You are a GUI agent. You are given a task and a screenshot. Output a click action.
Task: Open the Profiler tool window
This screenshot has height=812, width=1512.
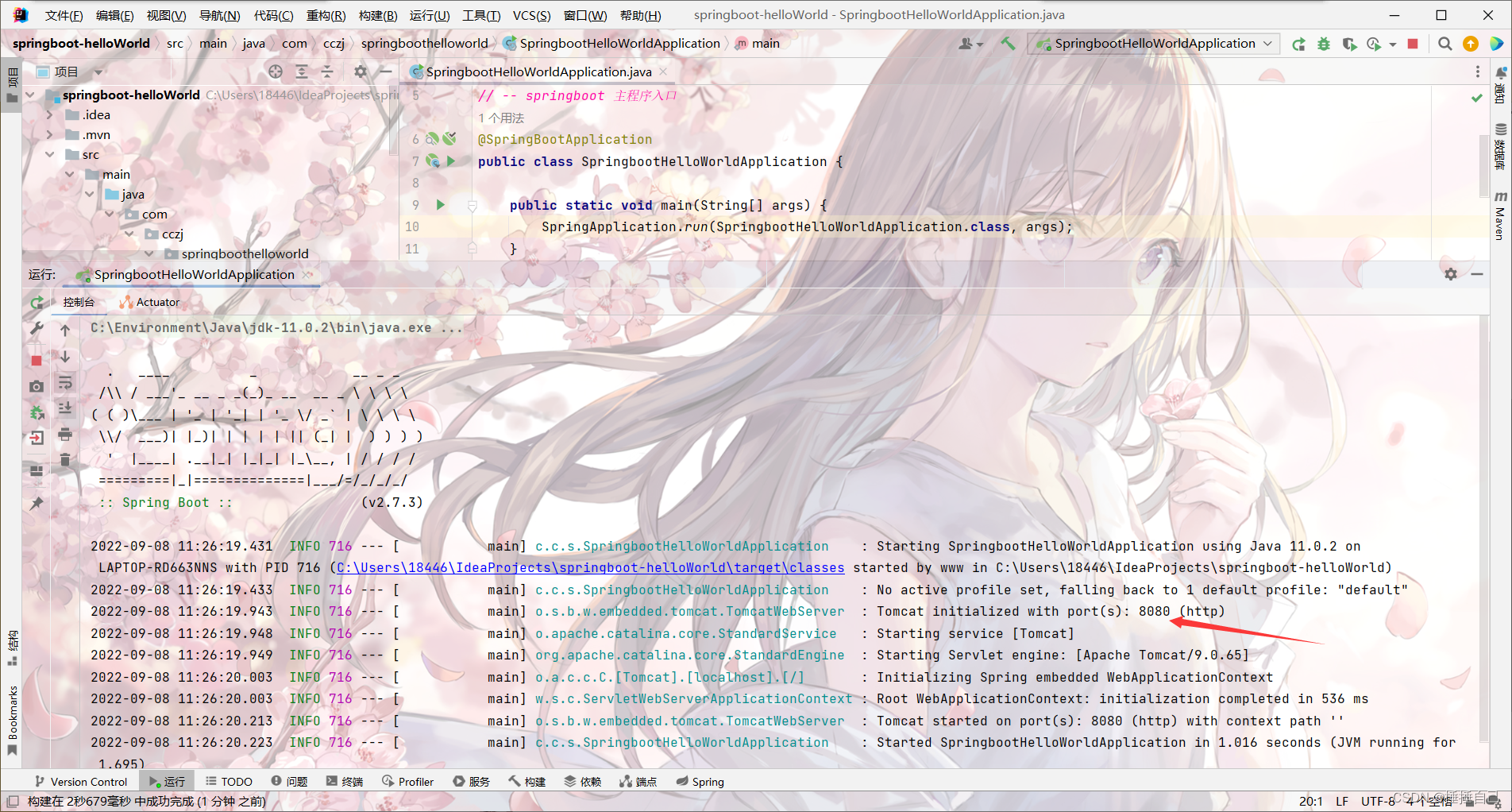click(x=407, y=782)
